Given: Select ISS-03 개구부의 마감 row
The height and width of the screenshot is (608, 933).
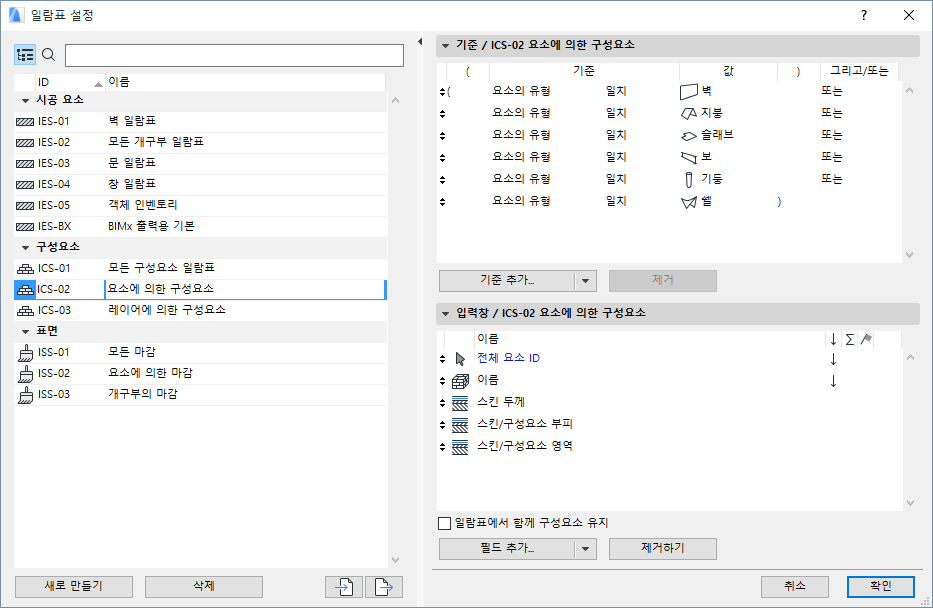Looking at the screenshot, I should (x=201, y=394).
